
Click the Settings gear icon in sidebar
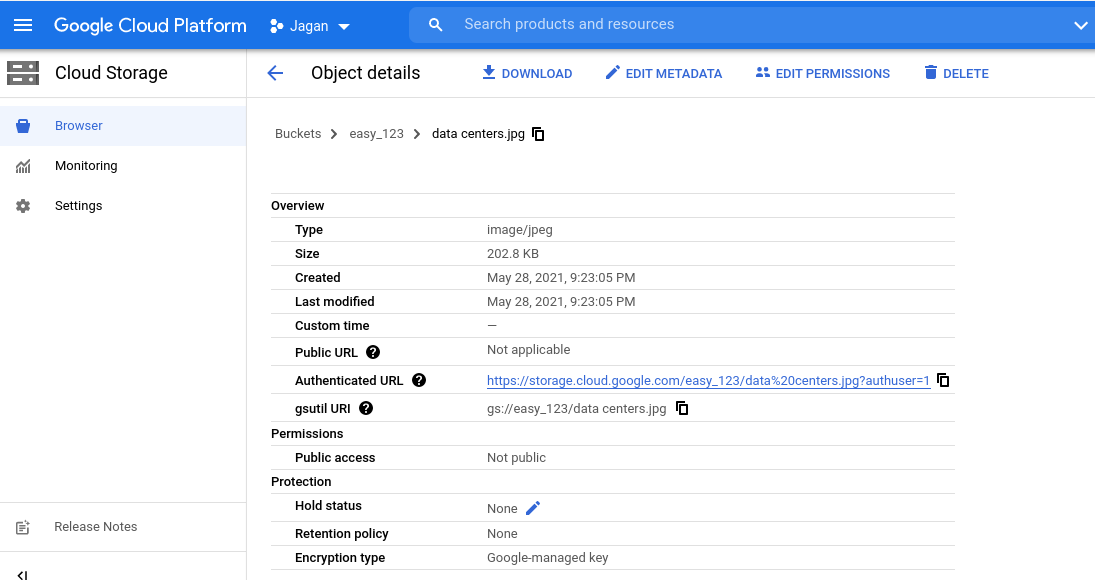coord(23,206)
